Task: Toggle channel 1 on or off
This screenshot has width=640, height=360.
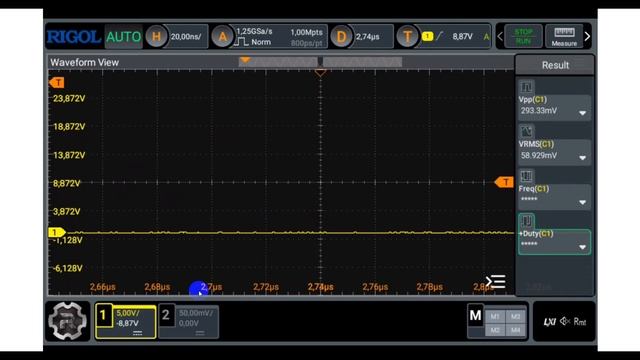Action: (104, 316)
